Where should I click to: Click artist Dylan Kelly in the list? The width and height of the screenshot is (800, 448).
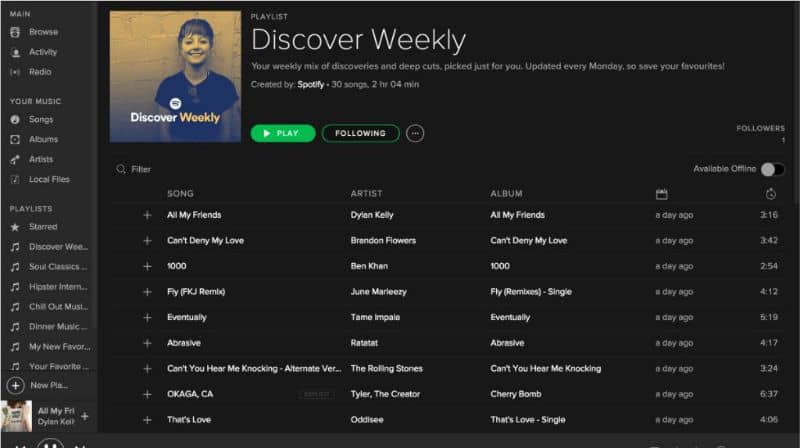point(372,215)
